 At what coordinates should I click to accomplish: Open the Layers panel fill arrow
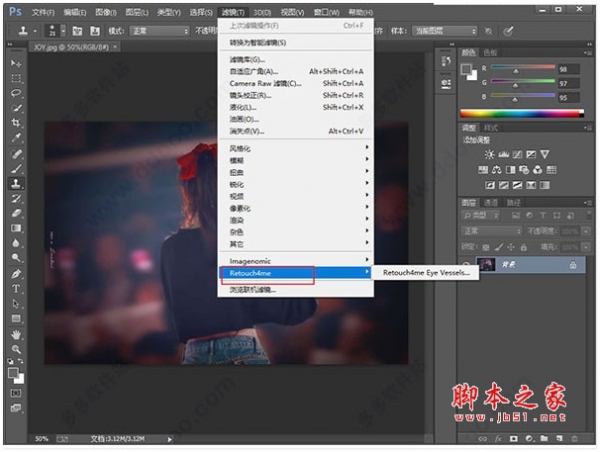(x=586, y=247)
